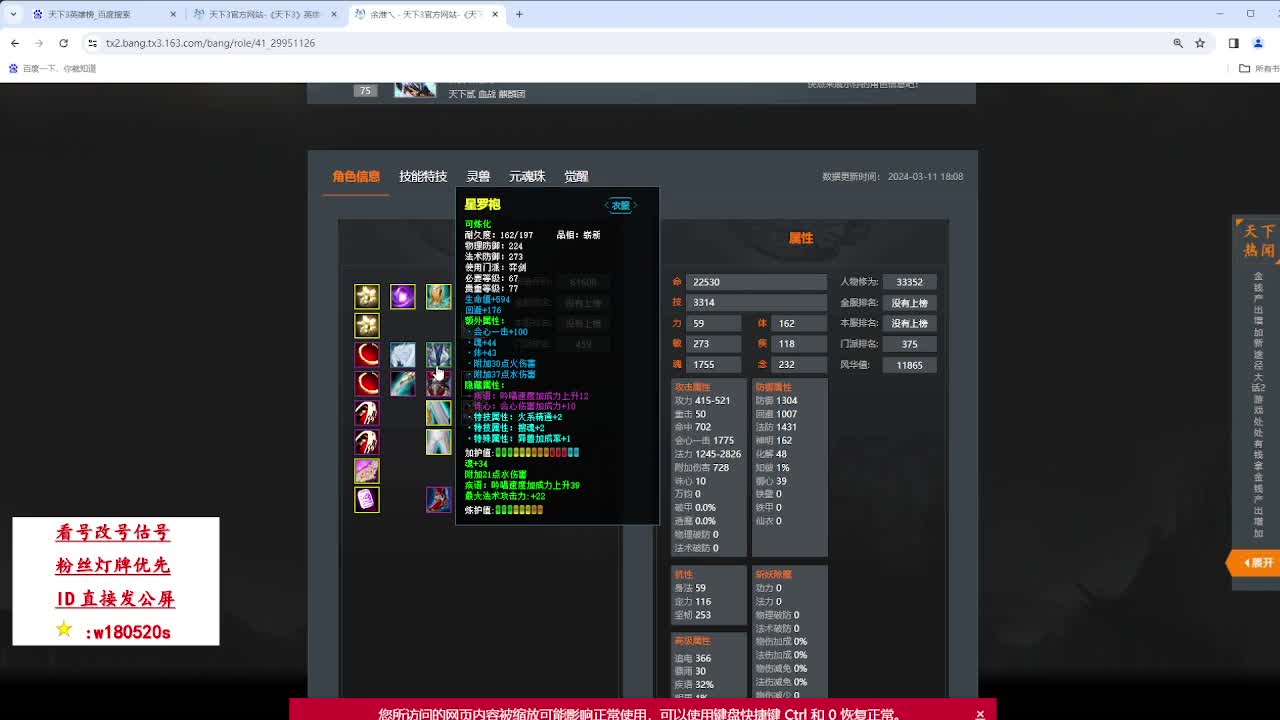This screenshot has width=1280, height=720.
Task: Click the red boots equipment icon
Action: (438, 499)
